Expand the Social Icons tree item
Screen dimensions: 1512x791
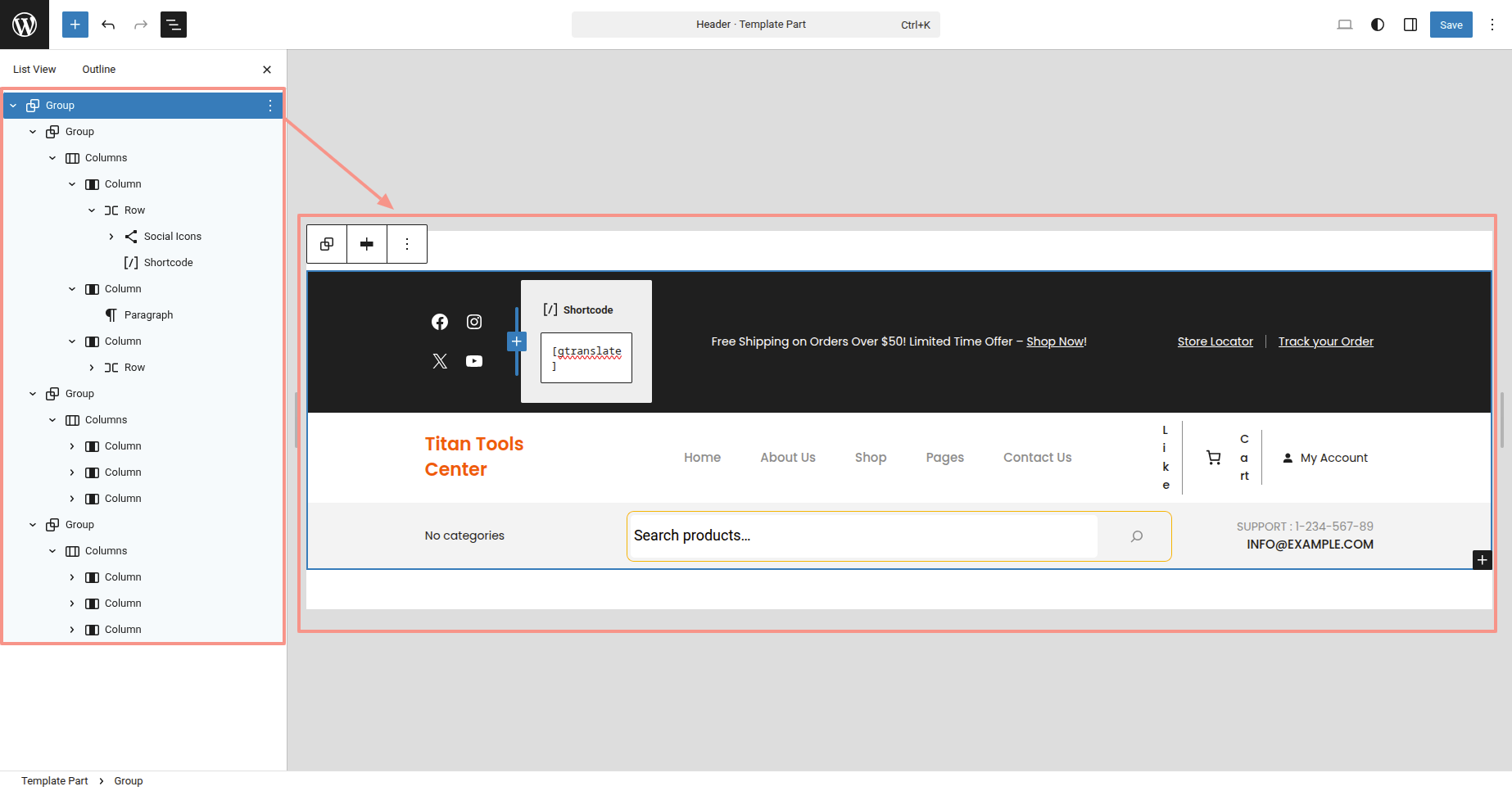click(111, 237)
